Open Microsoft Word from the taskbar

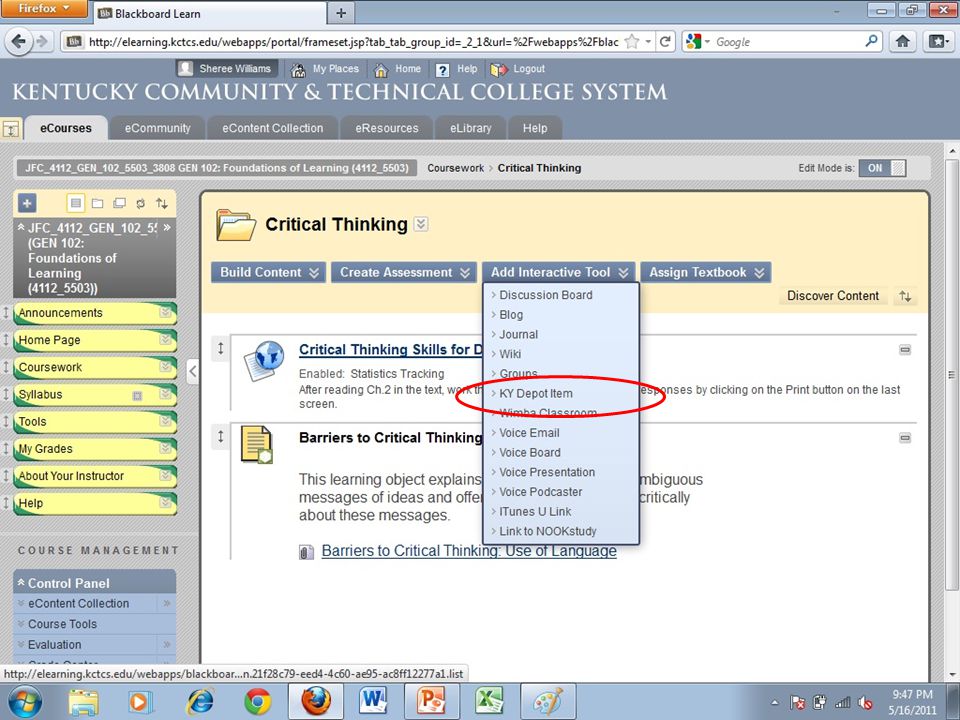373,701
